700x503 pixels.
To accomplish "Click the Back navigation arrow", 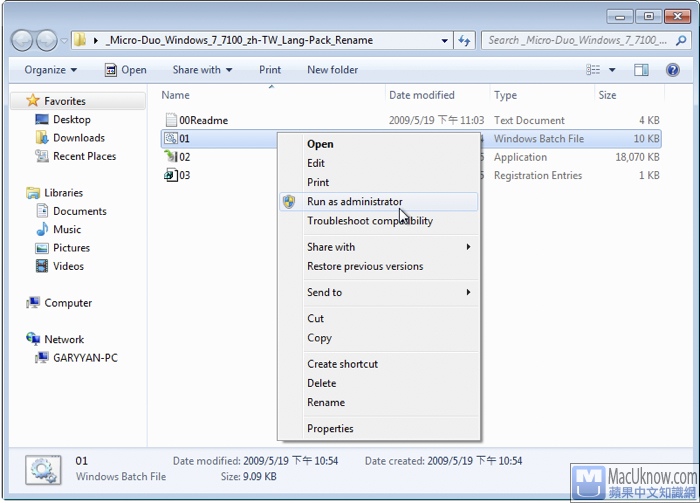I will [22, 41].
